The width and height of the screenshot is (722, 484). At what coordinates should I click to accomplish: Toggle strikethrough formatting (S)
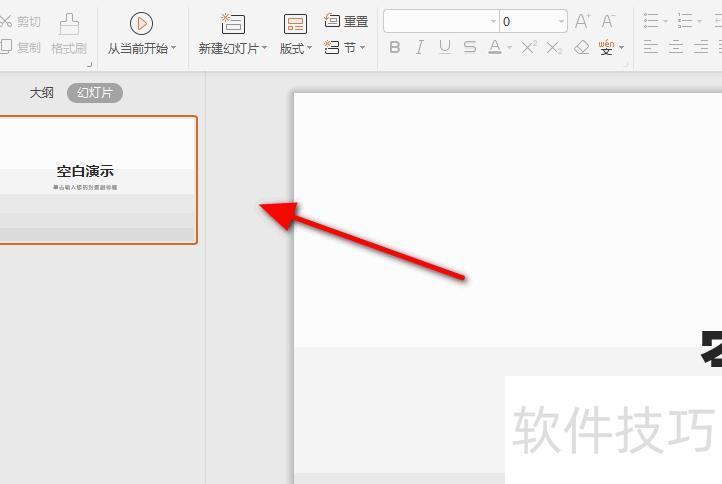point(470,47)
